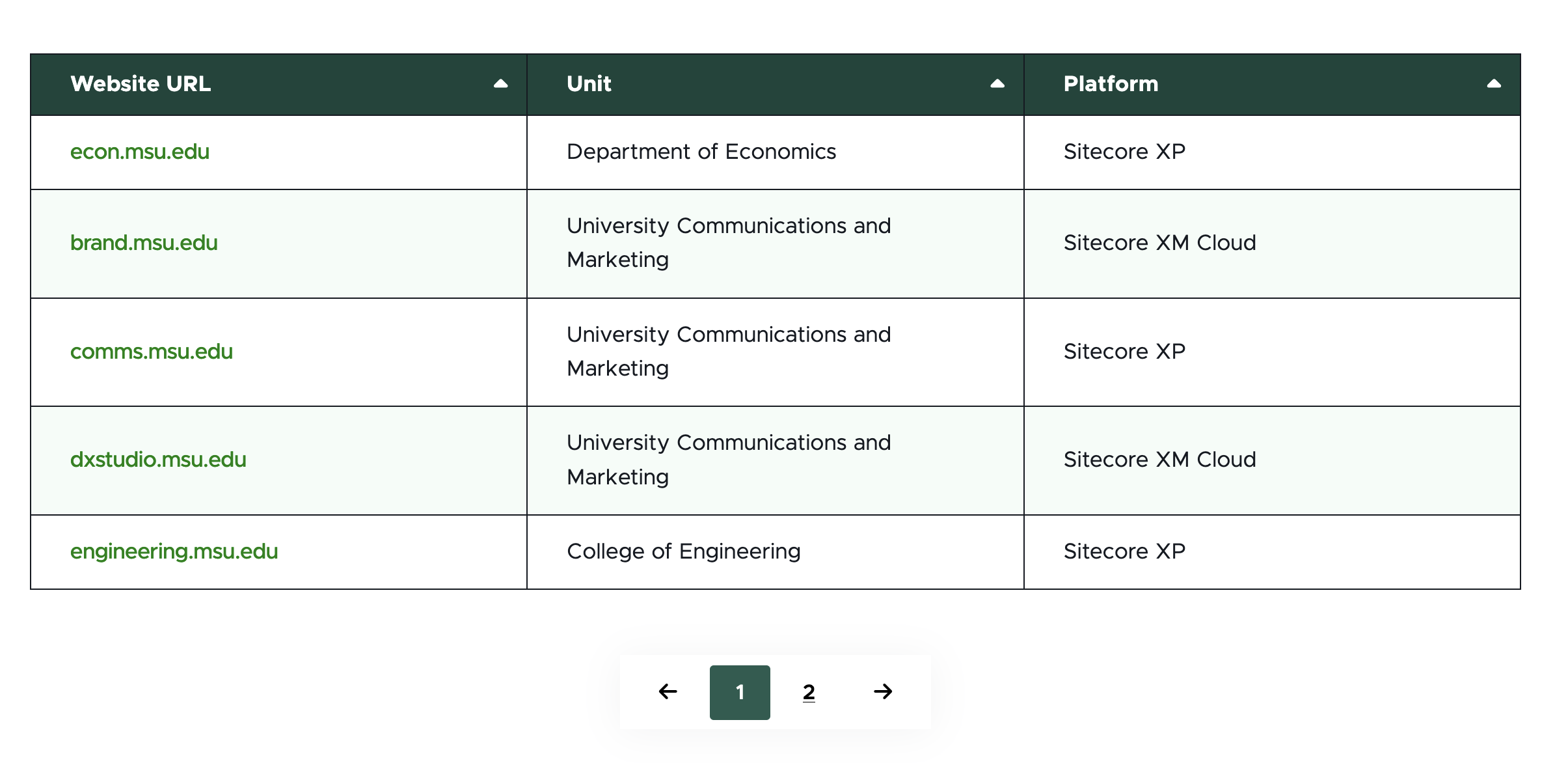Visit the engineering.msu.edu link
Image resolution: width=1568 pixels, height=763 pixels.
[174, 551]
